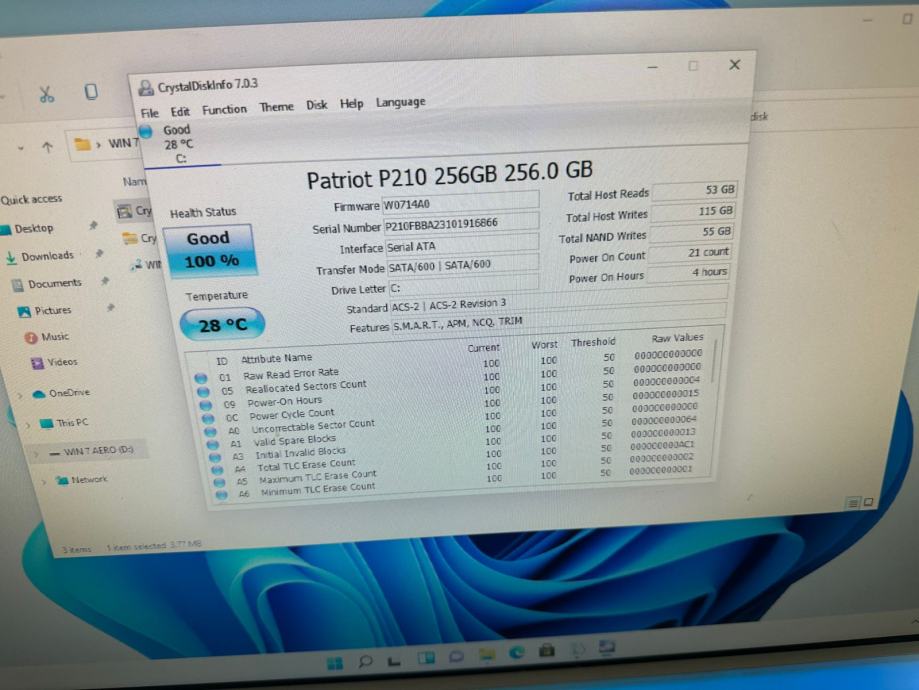
Task: Click status dot for Power-On Hours attribute
Action: click(x=205, y=405)
